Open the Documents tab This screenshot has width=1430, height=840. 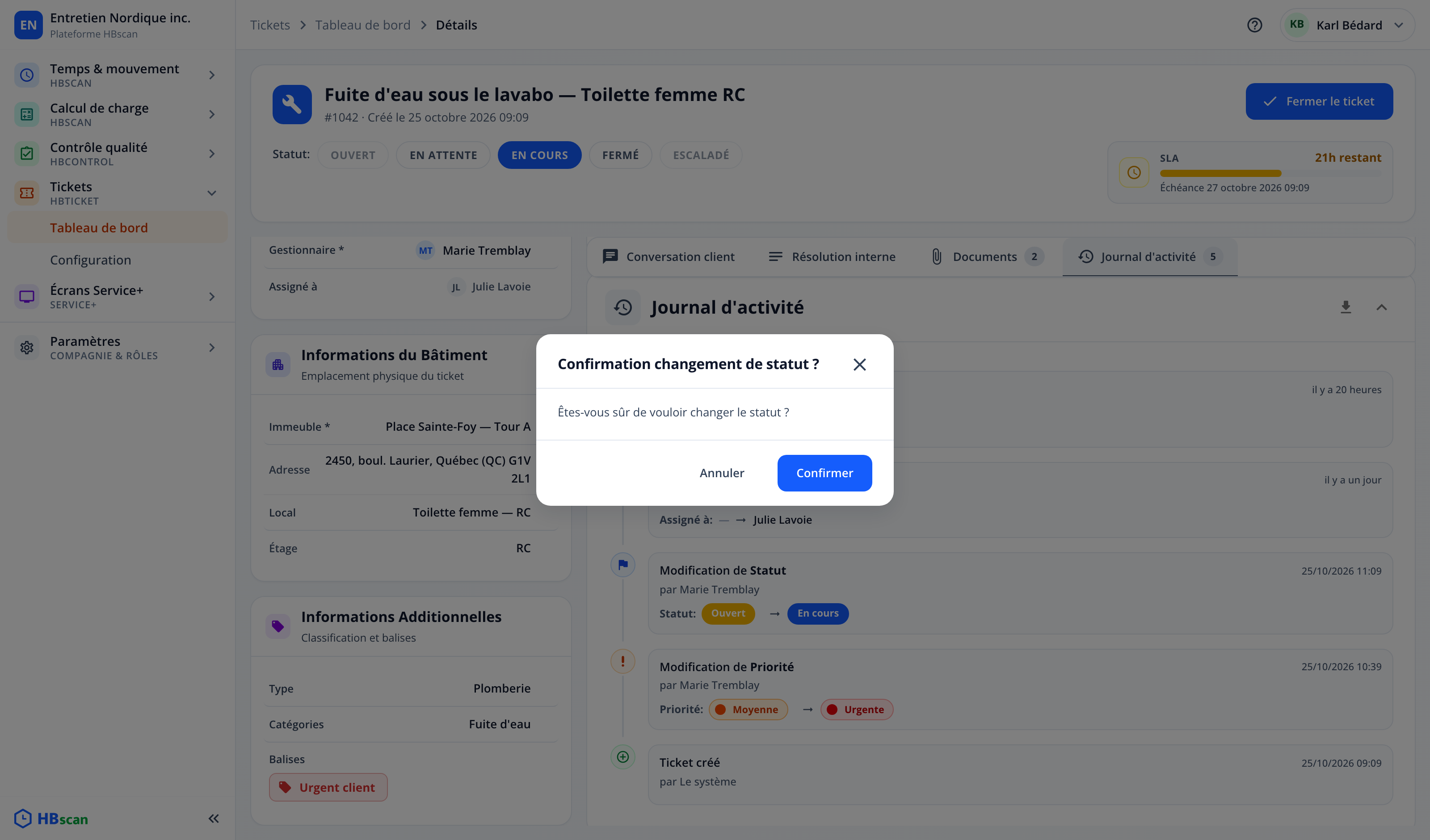[x=988, y=256]
